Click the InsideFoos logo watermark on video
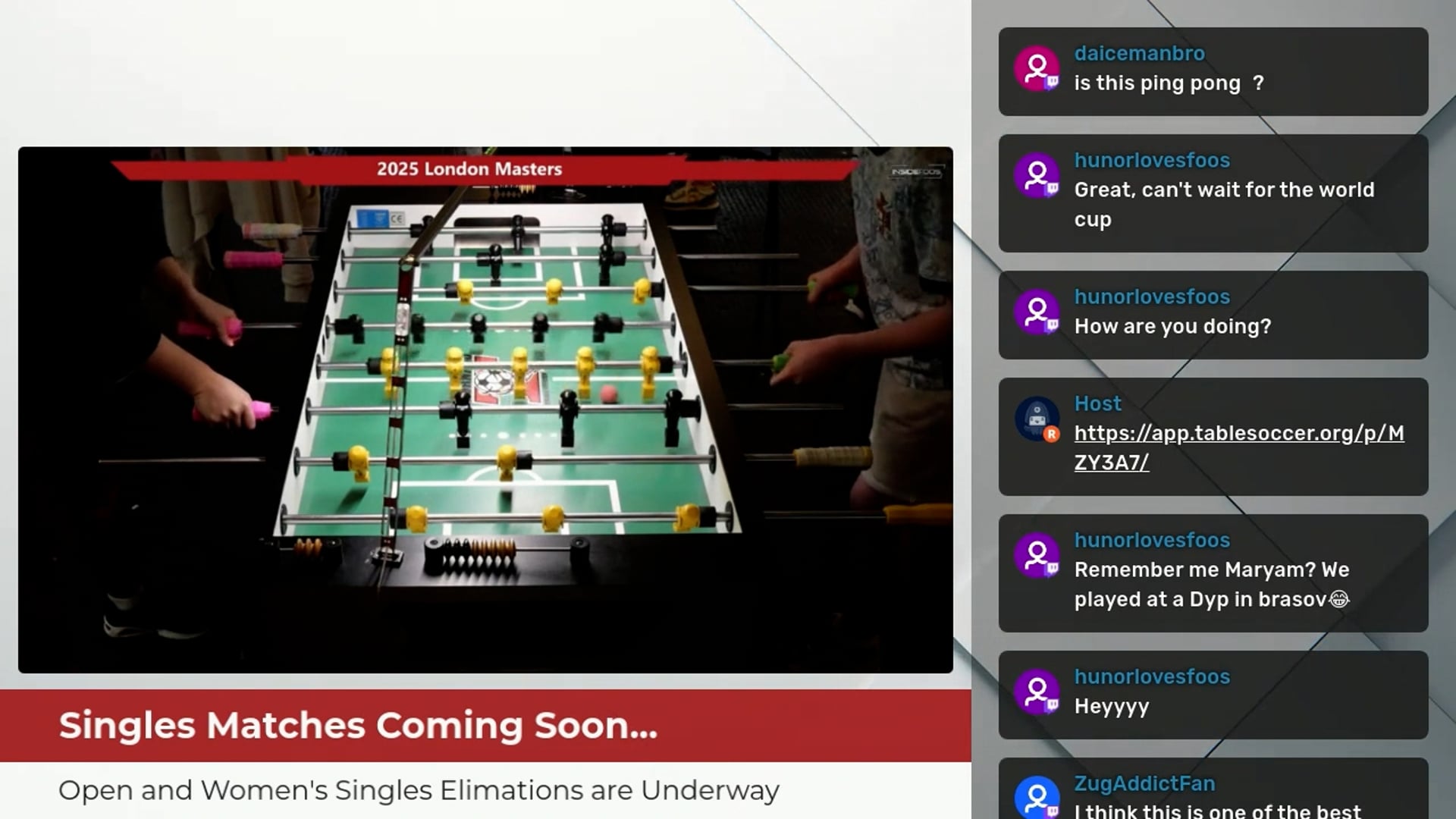 915,172
